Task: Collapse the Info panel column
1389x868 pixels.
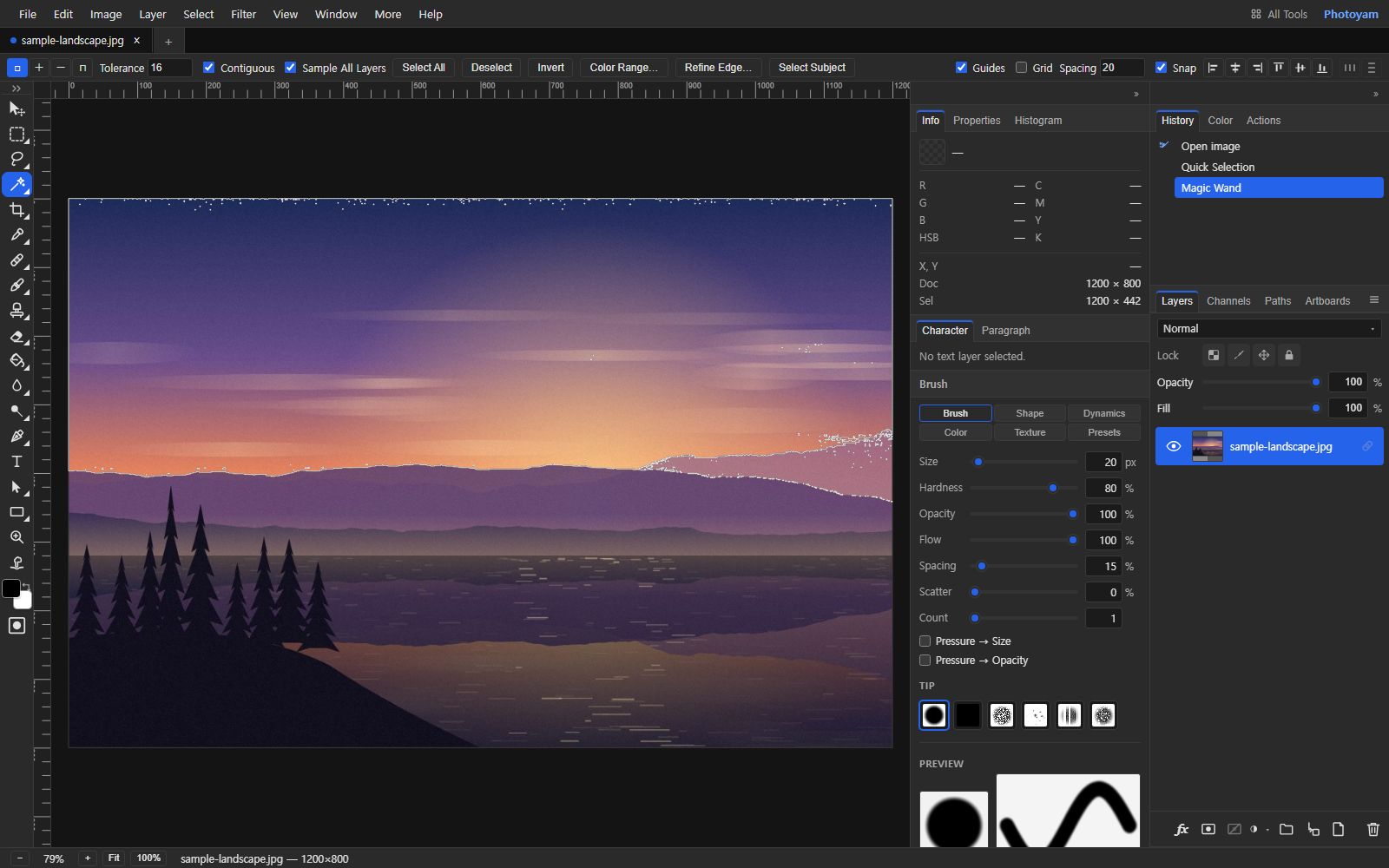Action: coord(1136,94)
